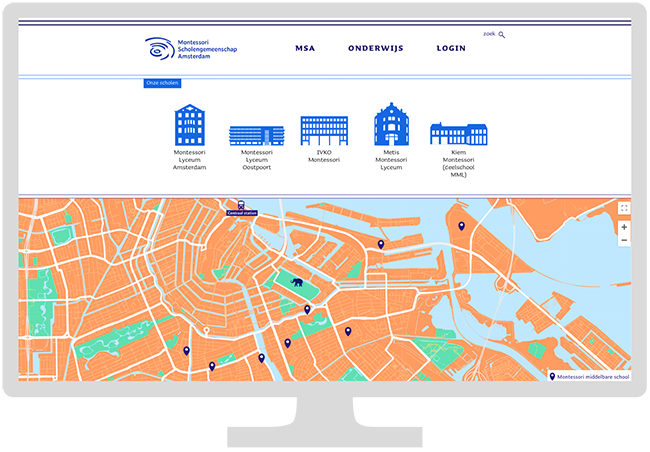650x452 pixels.
Task: Open the Kiem Montessori (deelschool MML) link
Action: point(458,163)
